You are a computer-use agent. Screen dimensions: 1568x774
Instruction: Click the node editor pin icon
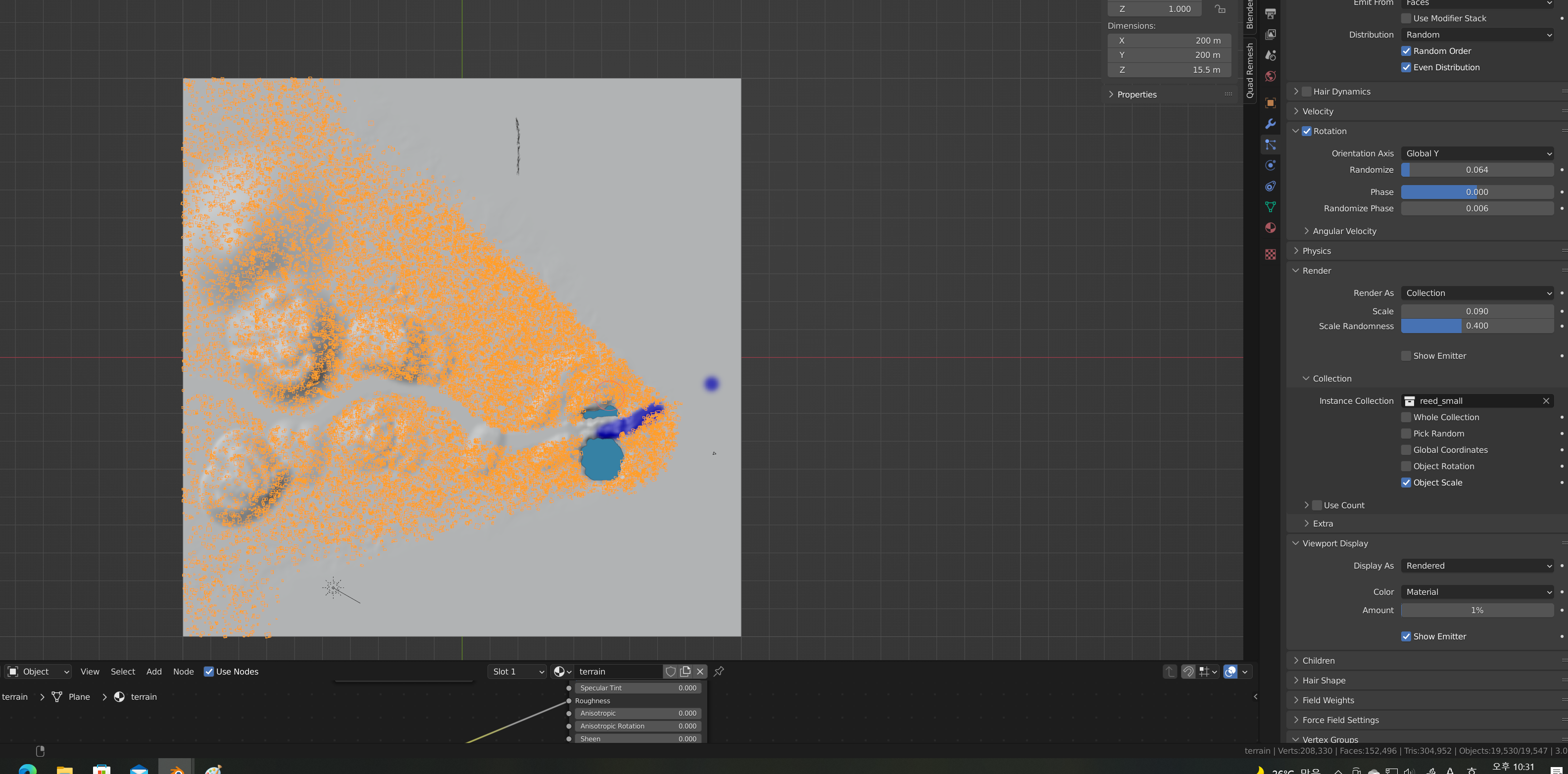(x=719, y=671)
